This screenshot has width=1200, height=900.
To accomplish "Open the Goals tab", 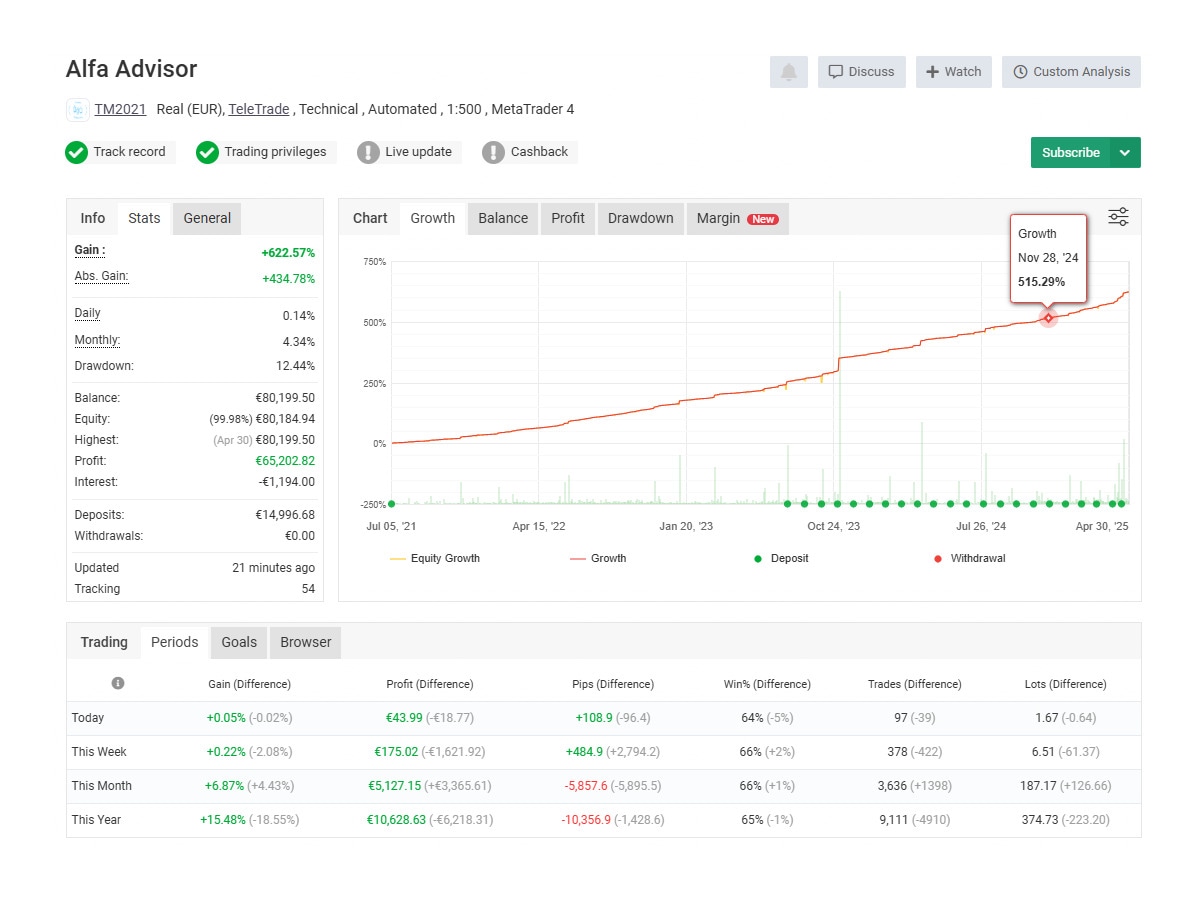I will (239, 642).
